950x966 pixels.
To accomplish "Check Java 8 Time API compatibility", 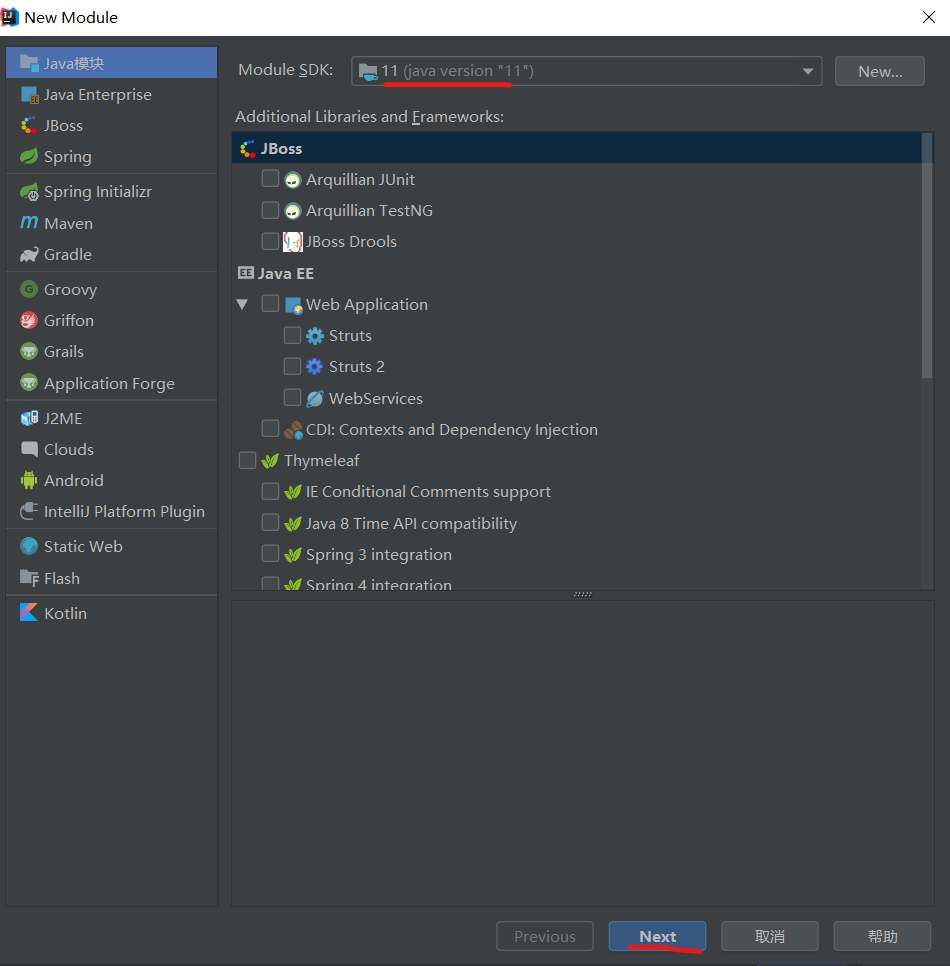I will coord(270,522).
